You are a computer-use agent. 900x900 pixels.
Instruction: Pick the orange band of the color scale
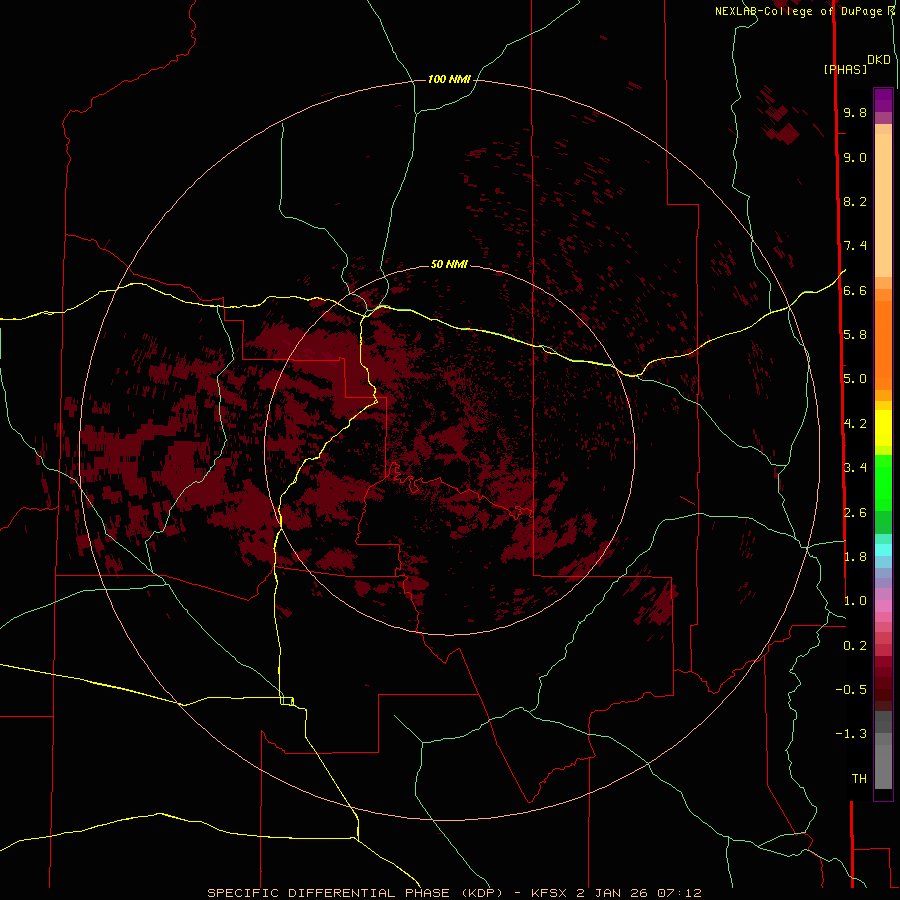[x=883, y=346]
